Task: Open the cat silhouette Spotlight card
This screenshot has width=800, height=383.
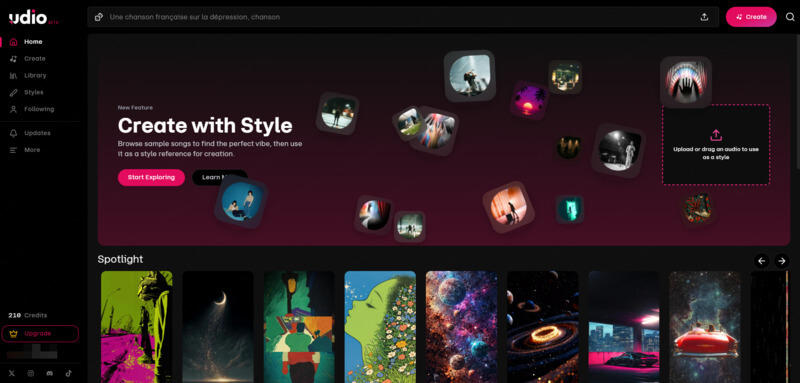Action: (x=137, y=327)
